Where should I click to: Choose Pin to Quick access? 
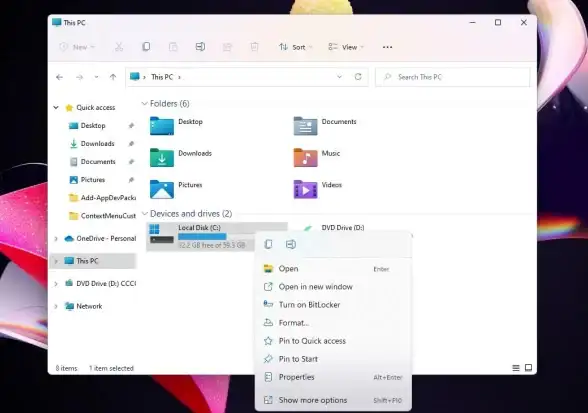[x=333, y=341]
